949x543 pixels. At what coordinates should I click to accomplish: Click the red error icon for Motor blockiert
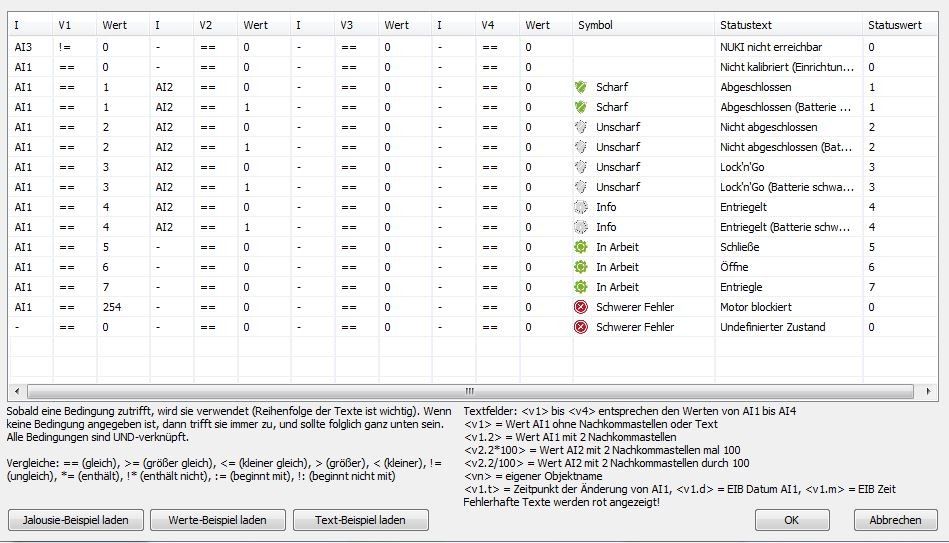point(580,307)
